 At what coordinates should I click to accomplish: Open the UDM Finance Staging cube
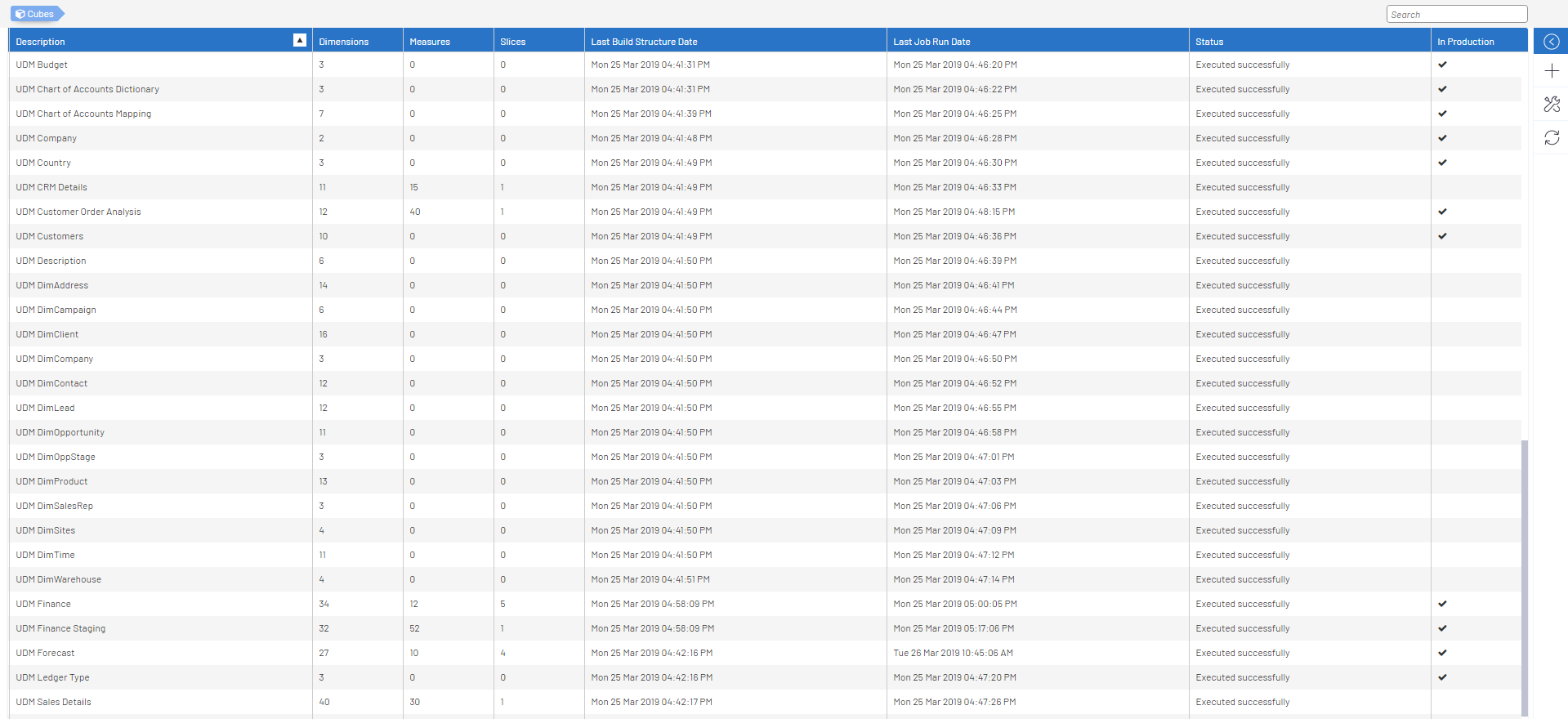click(60, 628)
